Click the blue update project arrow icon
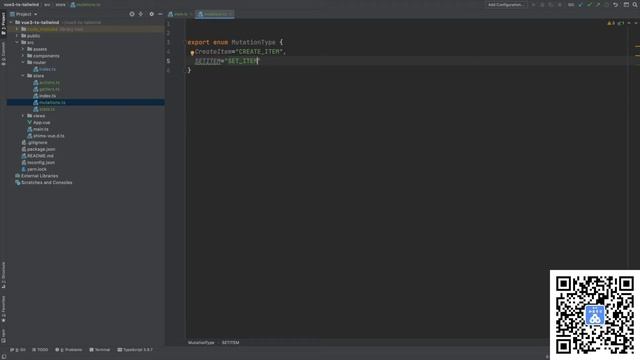Viewport: 640px width, 360px height. point(580,4)
